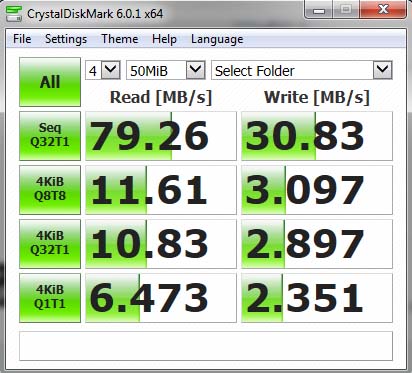The height and width of the screenshot is (373, 412).
Task: Start the Seq Q32T1 test
Action: point(50,136)
